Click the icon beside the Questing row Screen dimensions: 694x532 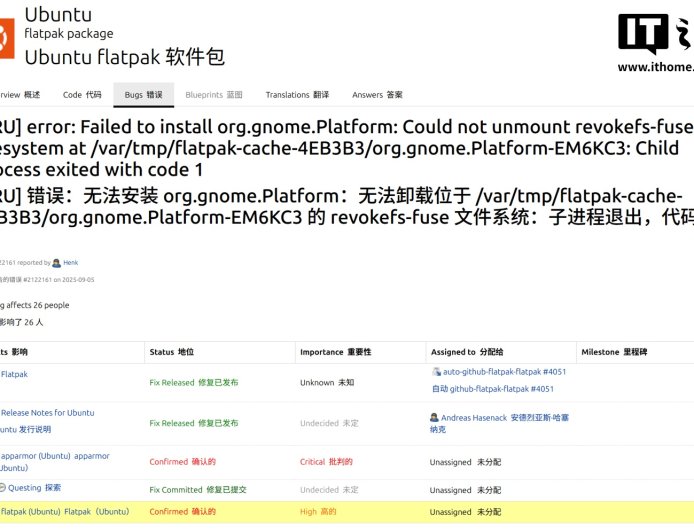tap(3, 488)
